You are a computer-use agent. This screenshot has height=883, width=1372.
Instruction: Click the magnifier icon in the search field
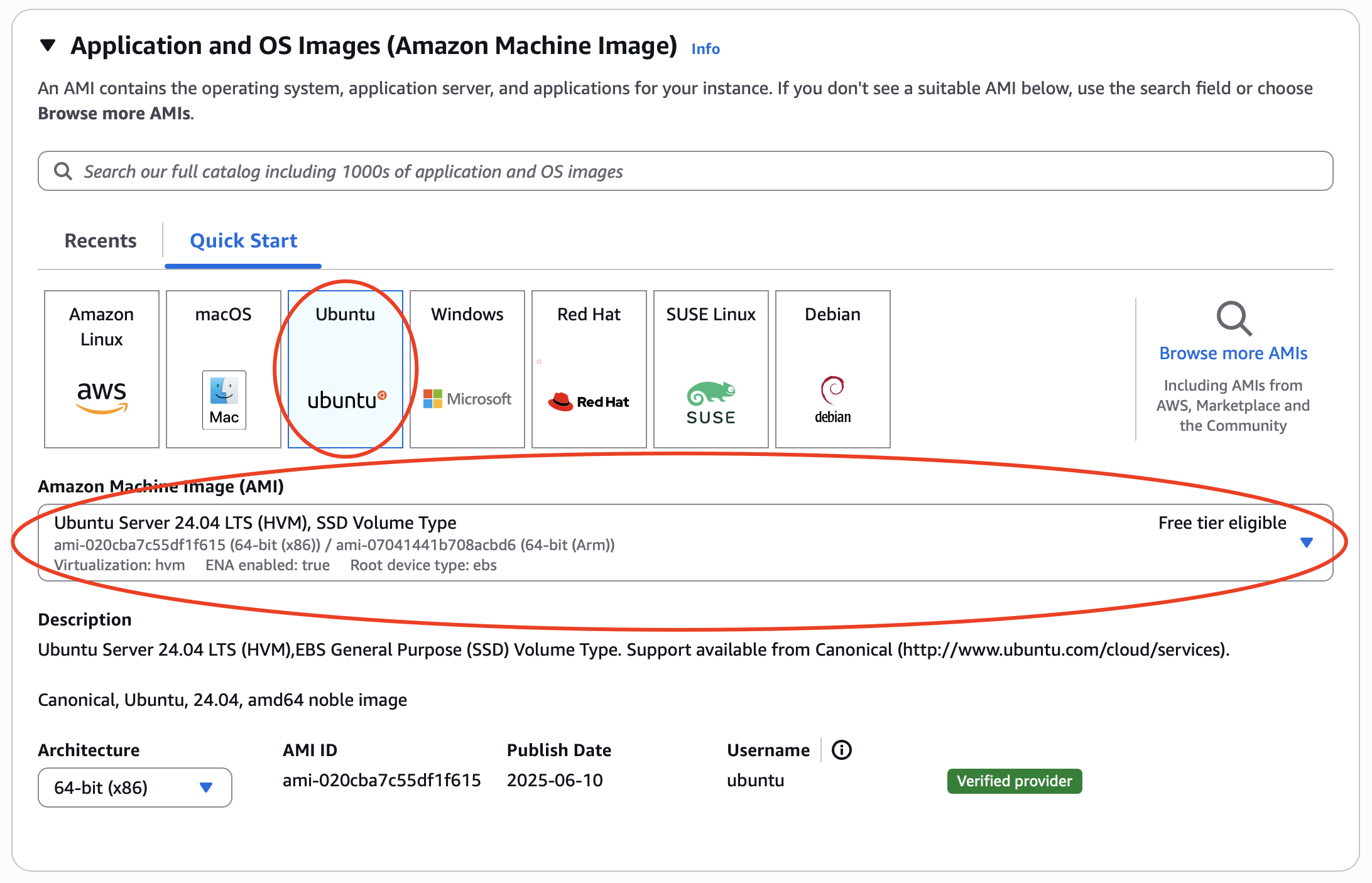coord(63,171)
